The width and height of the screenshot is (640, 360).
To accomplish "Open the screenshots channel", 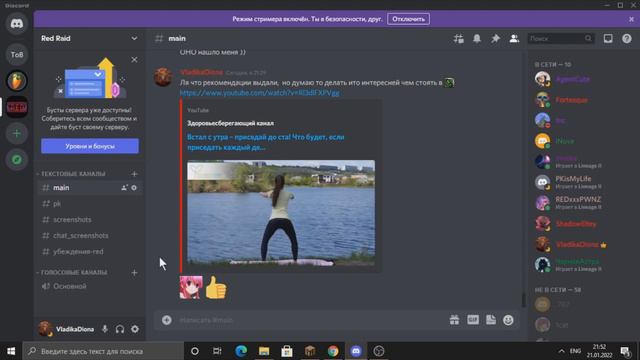I will click(x=90, y=220).
